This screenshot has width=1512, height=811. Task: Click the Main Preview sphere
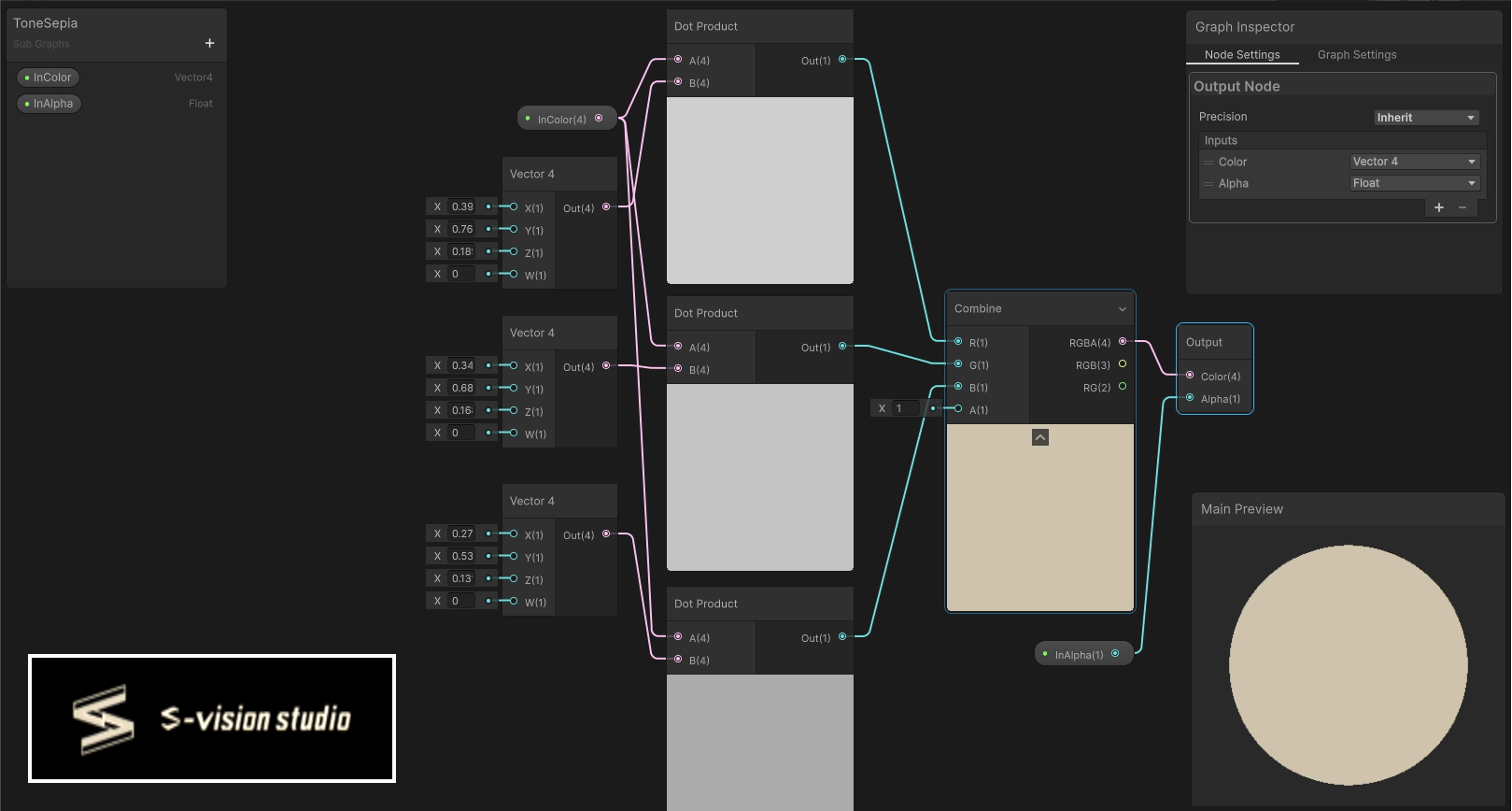(x=1349, y=665)
